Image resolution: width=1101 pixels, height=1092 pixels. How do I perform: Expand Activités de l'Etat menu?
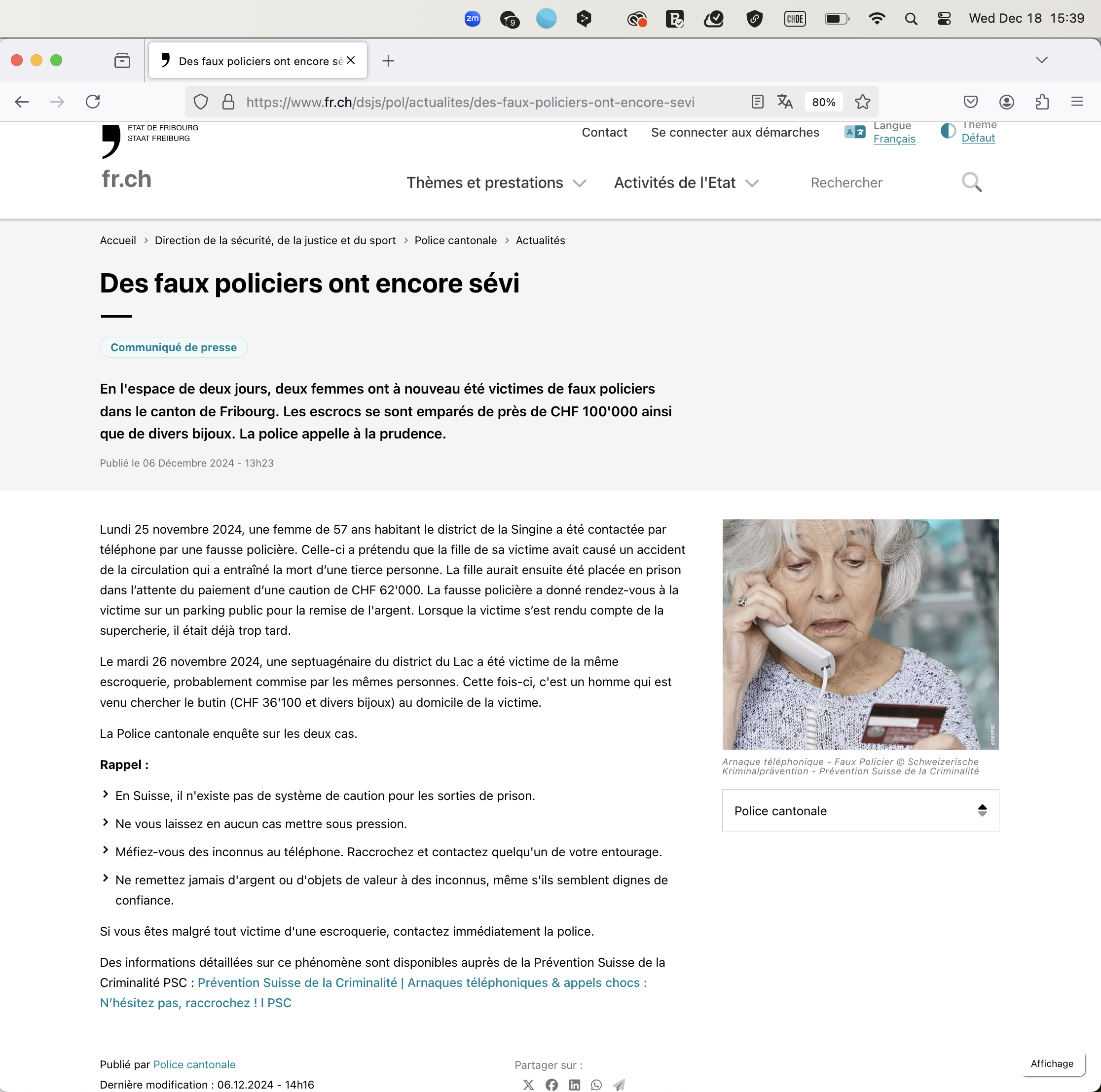pyautogui.click(x=686, y=183)
